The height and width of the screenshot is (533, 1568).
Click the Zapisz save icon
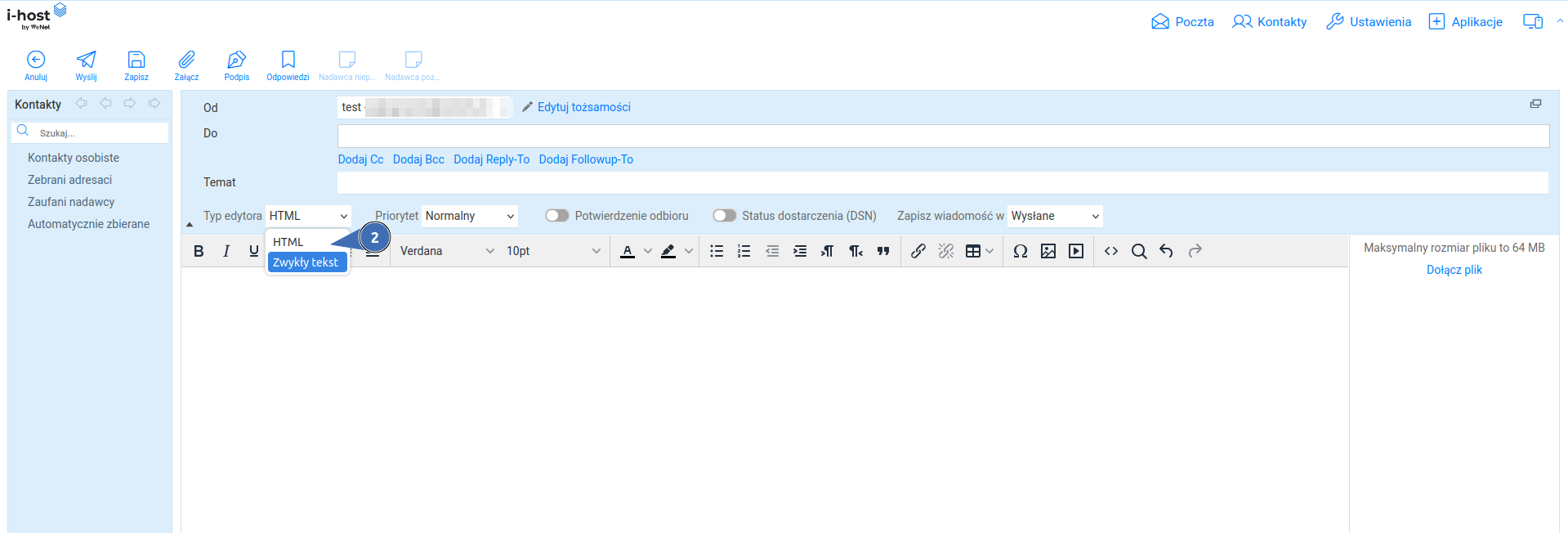[x=136, y=60]
